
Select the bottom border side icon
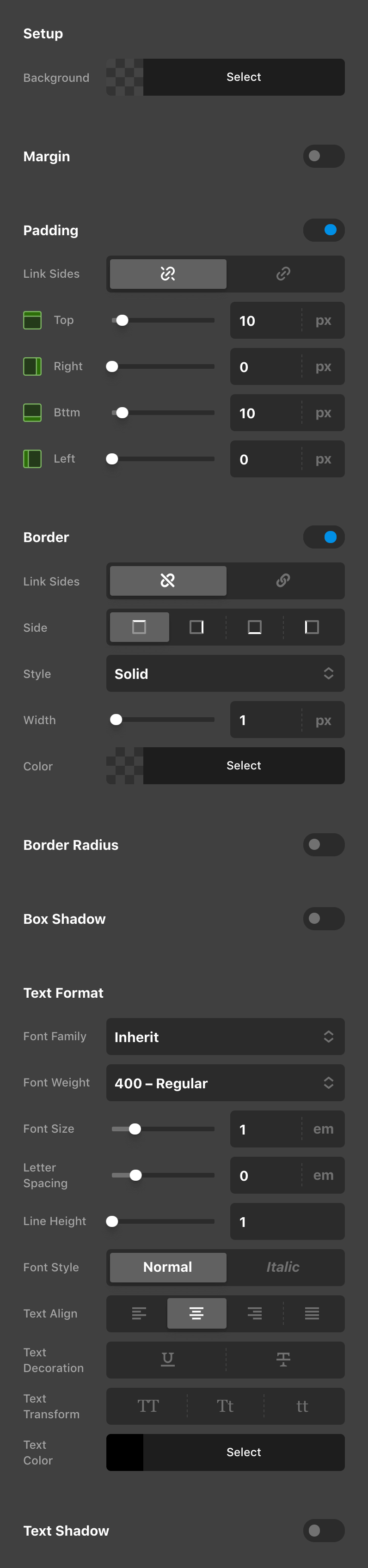pos(255,627)
